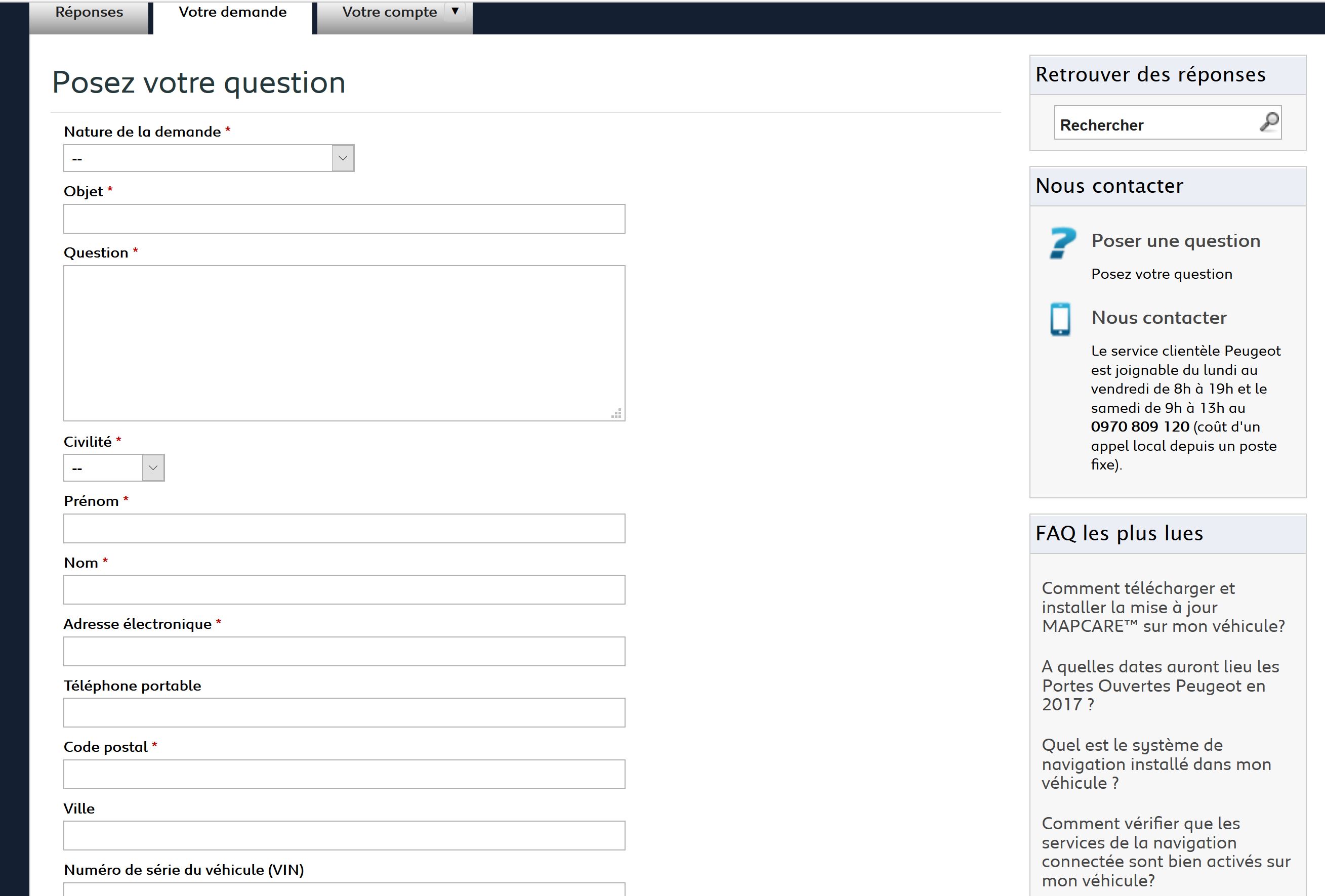The height and width of the screenshot is (896, 1325).
Task: Click the blue question mark icon
Action: (x=1062, y=243)
